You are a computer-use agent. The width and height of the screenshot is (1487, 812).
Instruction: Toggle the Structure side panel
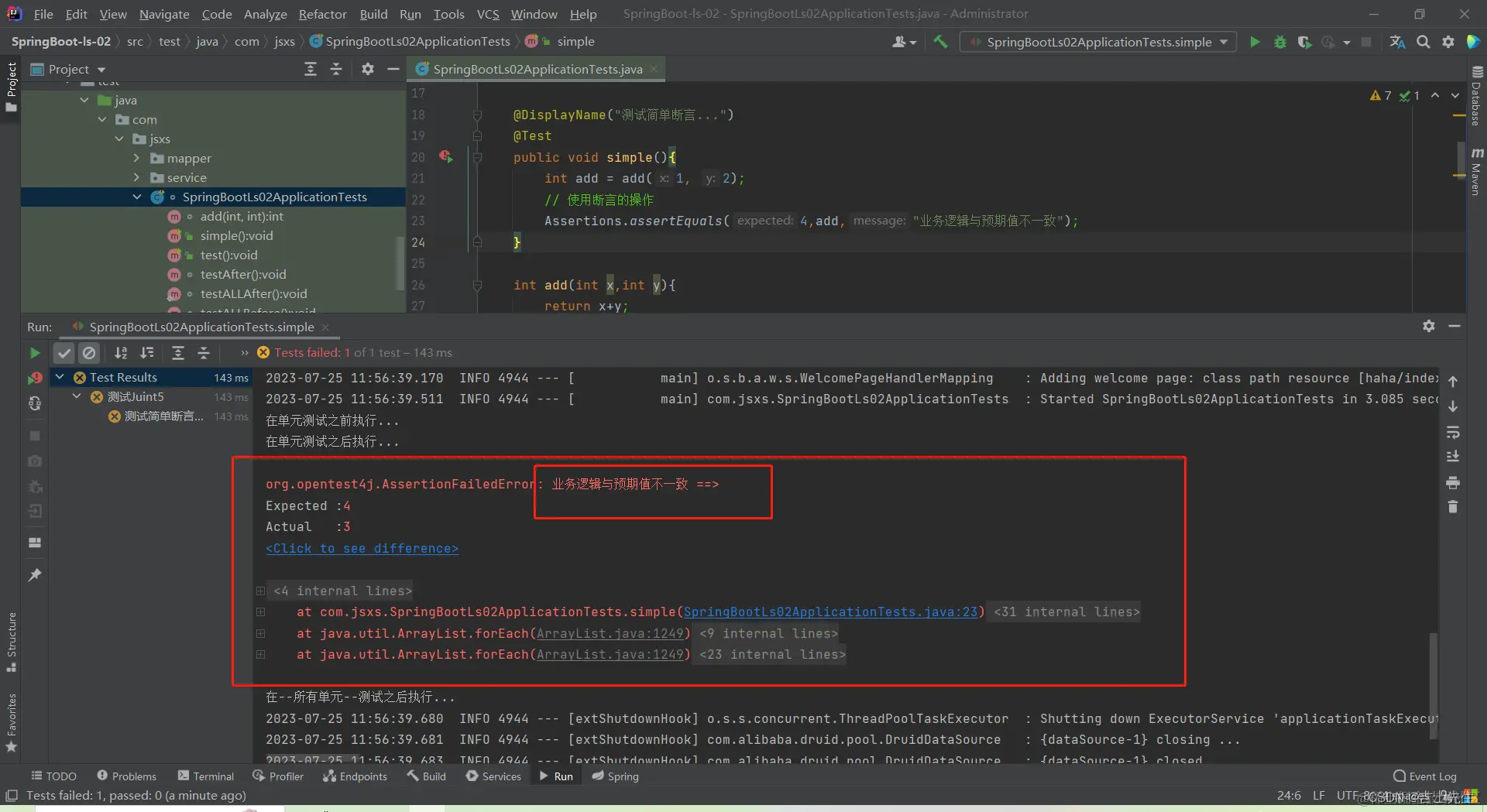coord(11,642)
